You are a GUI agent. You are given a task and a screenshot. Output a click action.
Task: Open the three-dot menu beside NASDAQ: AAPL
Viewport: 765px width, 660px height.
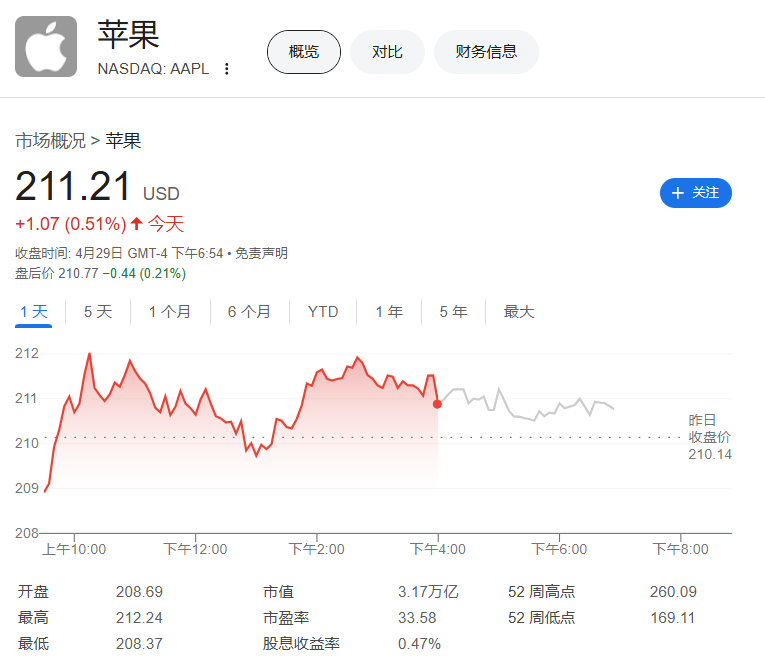[x=226, y=69]
